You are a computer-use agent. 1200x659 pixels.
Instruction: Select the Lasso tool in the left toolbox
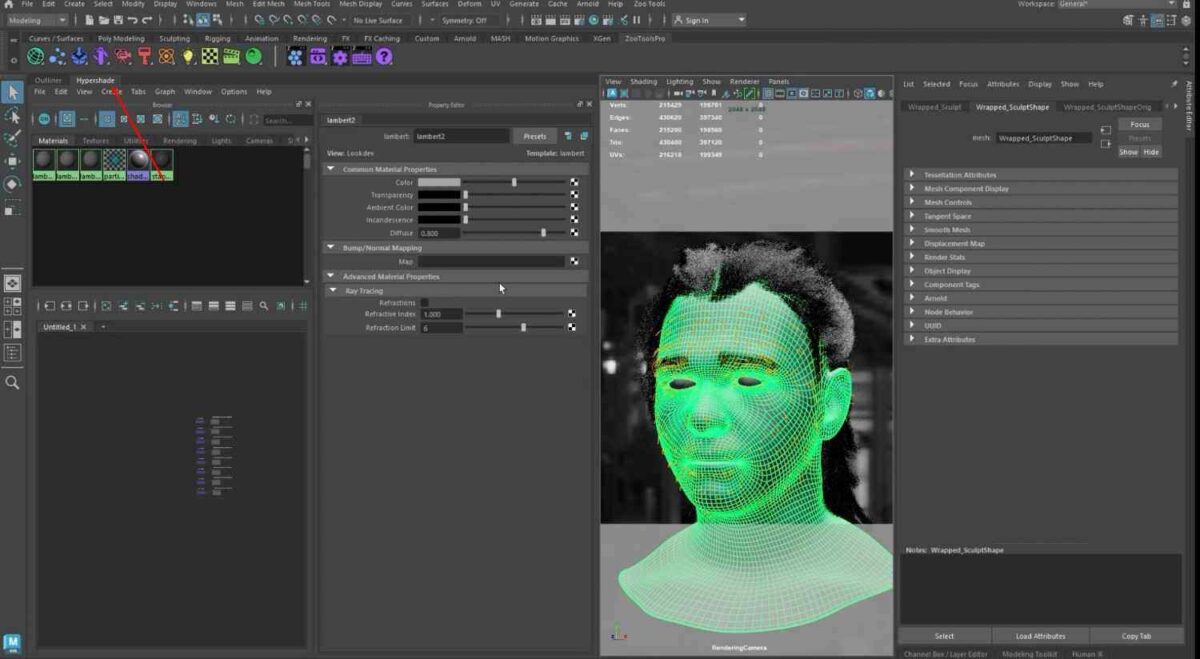coord(13,115)
